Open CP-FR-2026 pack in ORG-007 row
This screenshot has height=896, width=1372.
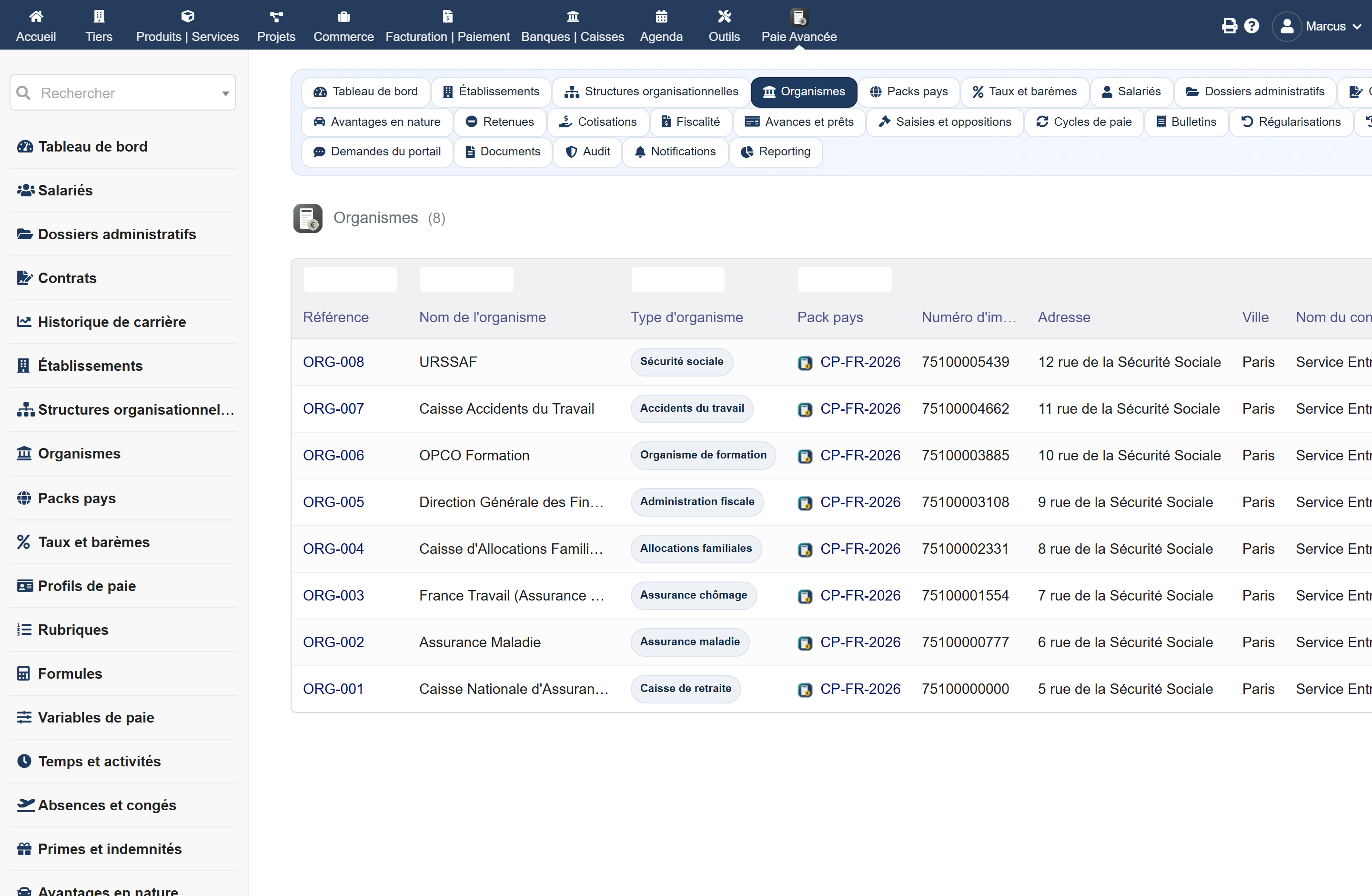coord(860,409)
